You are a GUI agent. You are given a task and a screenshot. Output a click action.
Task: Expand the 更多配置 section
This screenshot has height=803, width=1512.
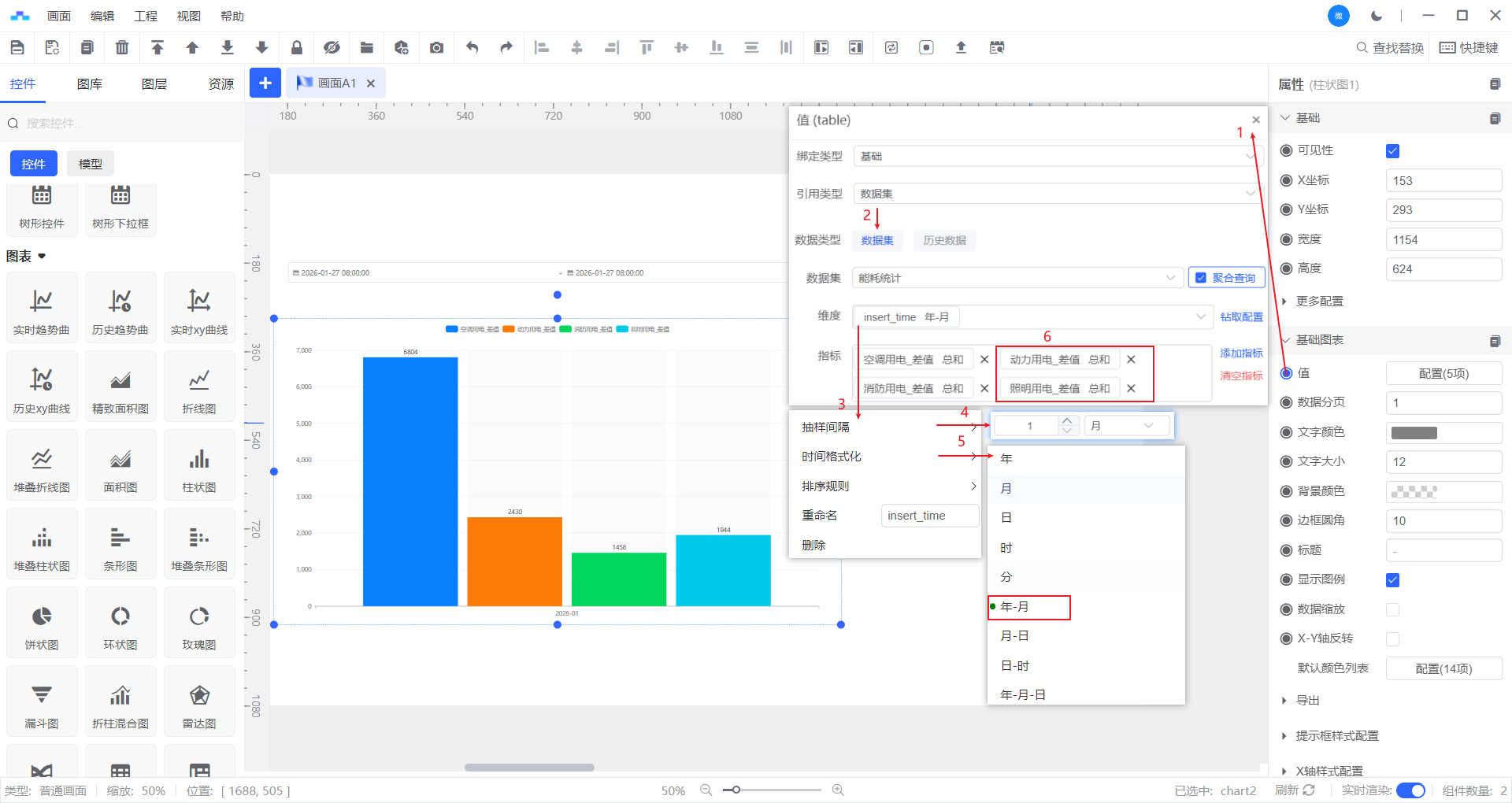coord(1320,302)
